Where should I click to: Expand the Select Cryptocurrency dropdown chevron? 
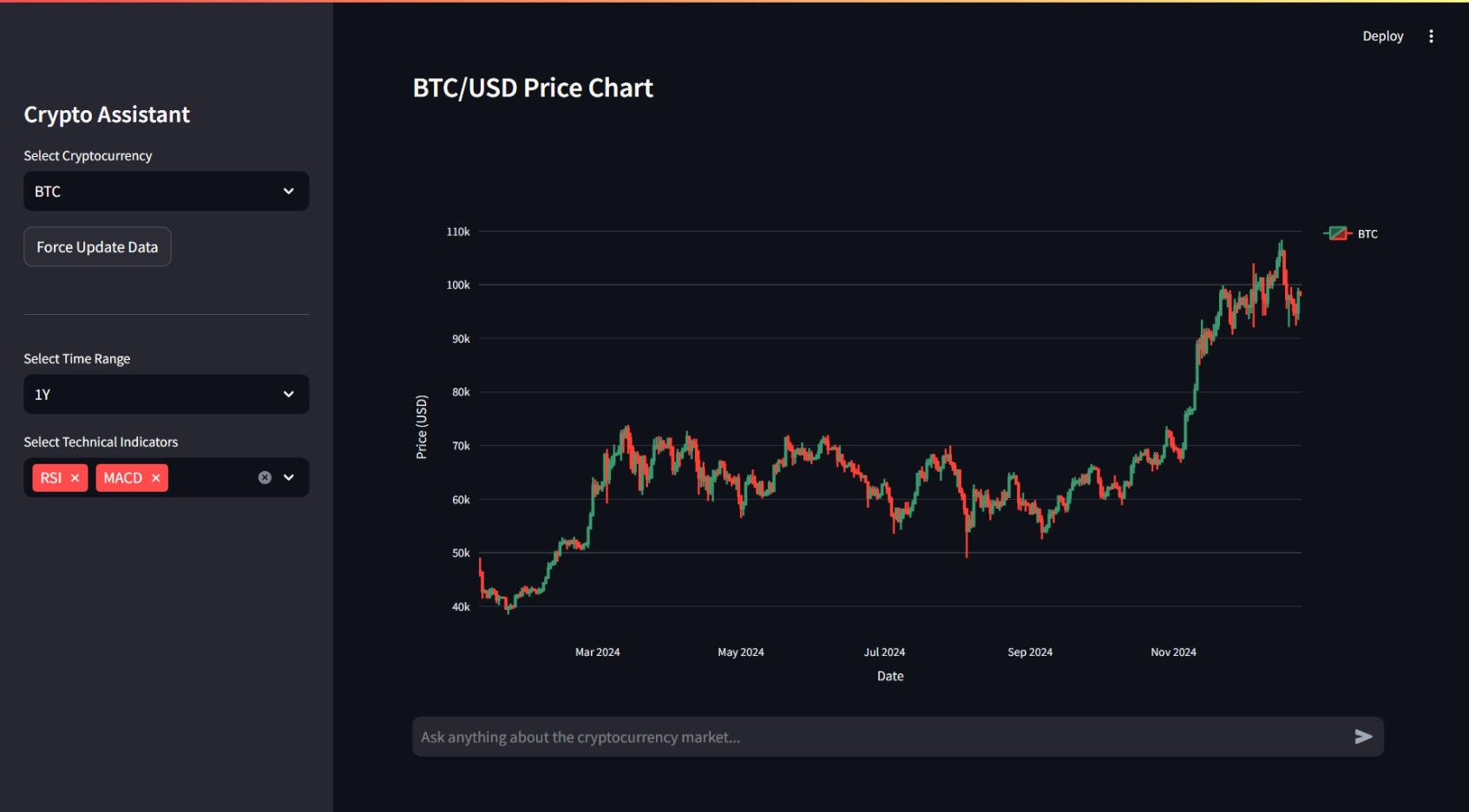pyautogui.click(x=289, y=192)
